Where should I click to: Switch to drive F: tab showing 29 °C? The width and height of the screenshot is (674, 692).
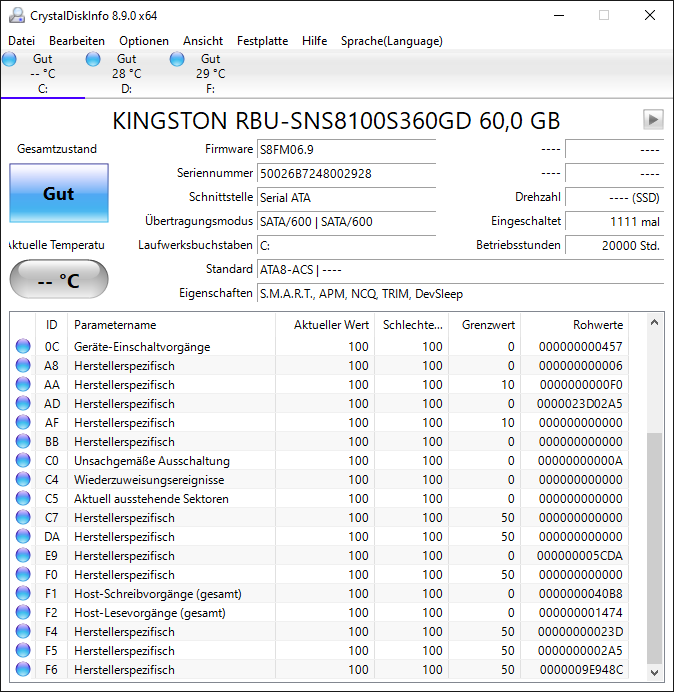pos(211,74)
